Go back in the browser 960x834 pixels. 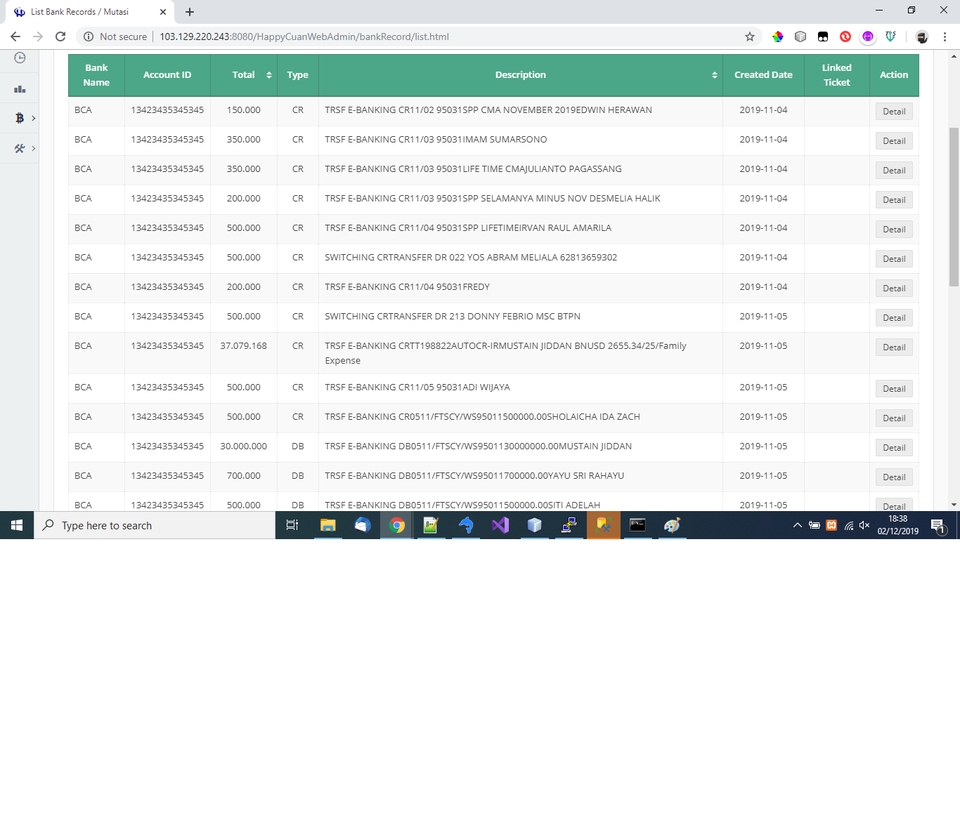point(15,37)
